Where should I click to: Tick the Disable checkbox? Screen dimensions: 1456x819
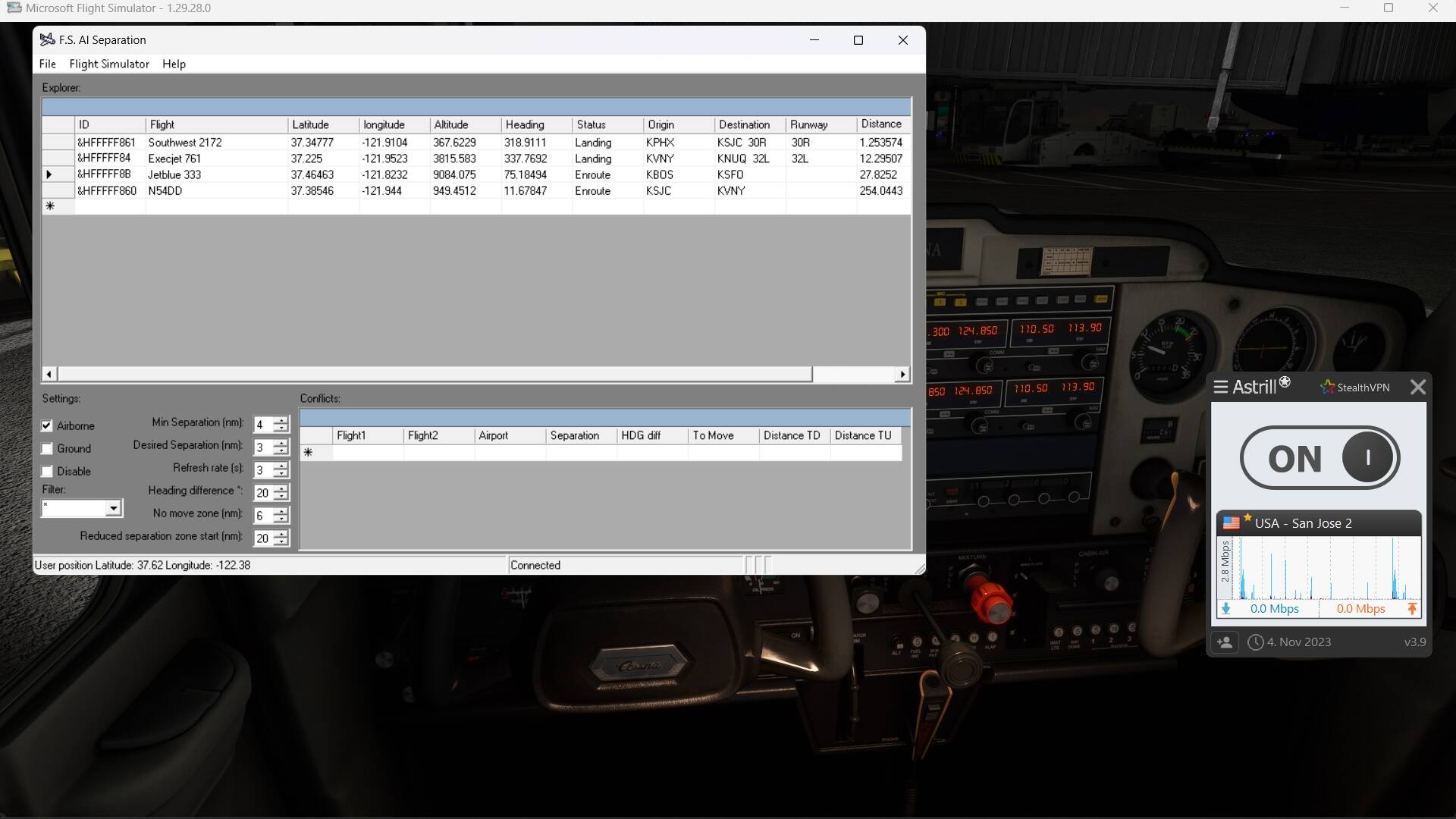click(x=47, y=472)
